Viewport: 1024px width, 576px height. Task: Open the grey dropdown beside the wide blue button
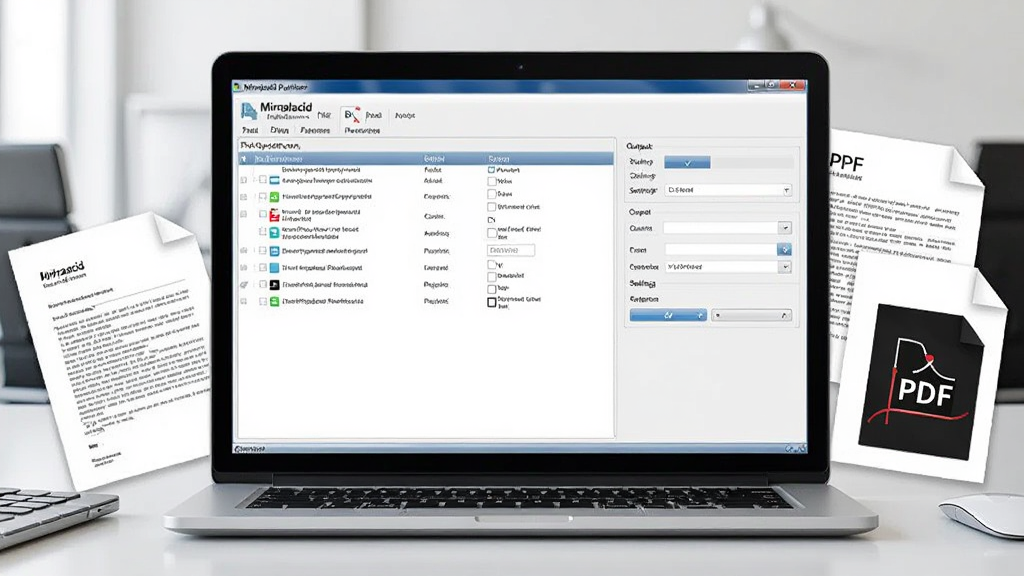(752, 315)
